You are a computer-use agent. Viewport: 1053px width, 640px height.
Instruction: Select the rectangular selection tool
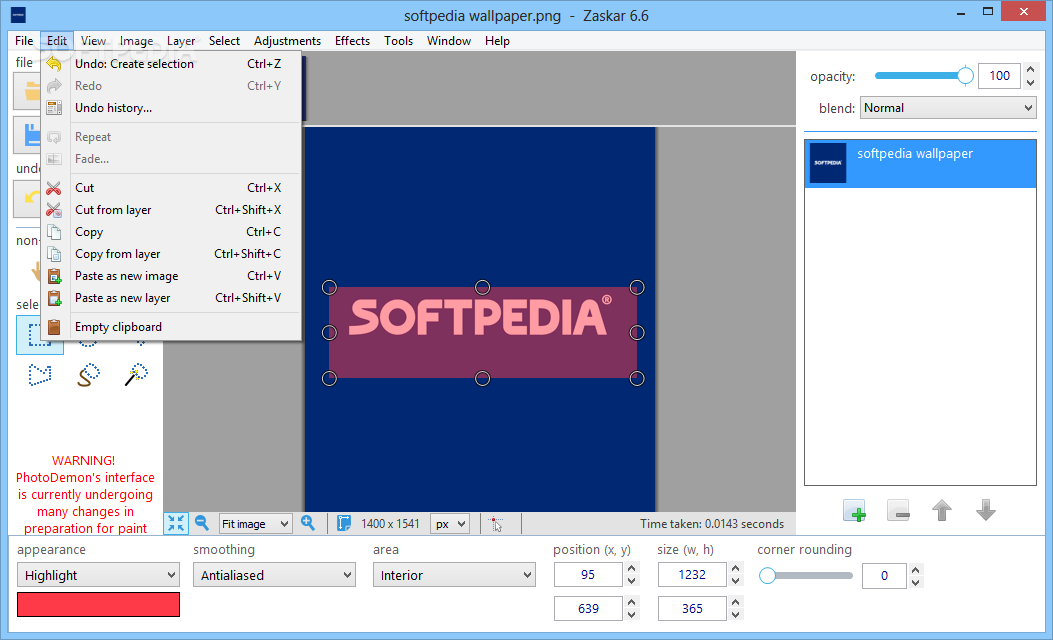(x=40, y=335)
